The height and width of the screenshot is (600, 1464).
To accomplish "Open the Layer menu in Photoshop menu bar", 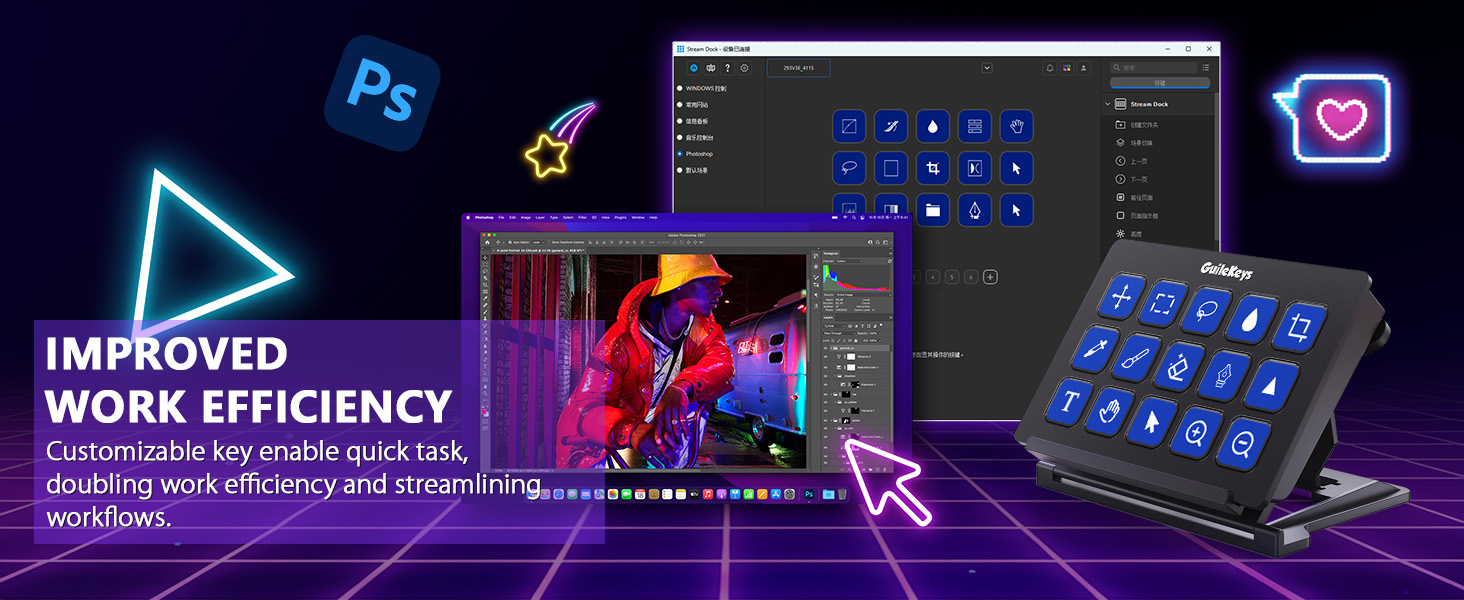I will point(540,217).
